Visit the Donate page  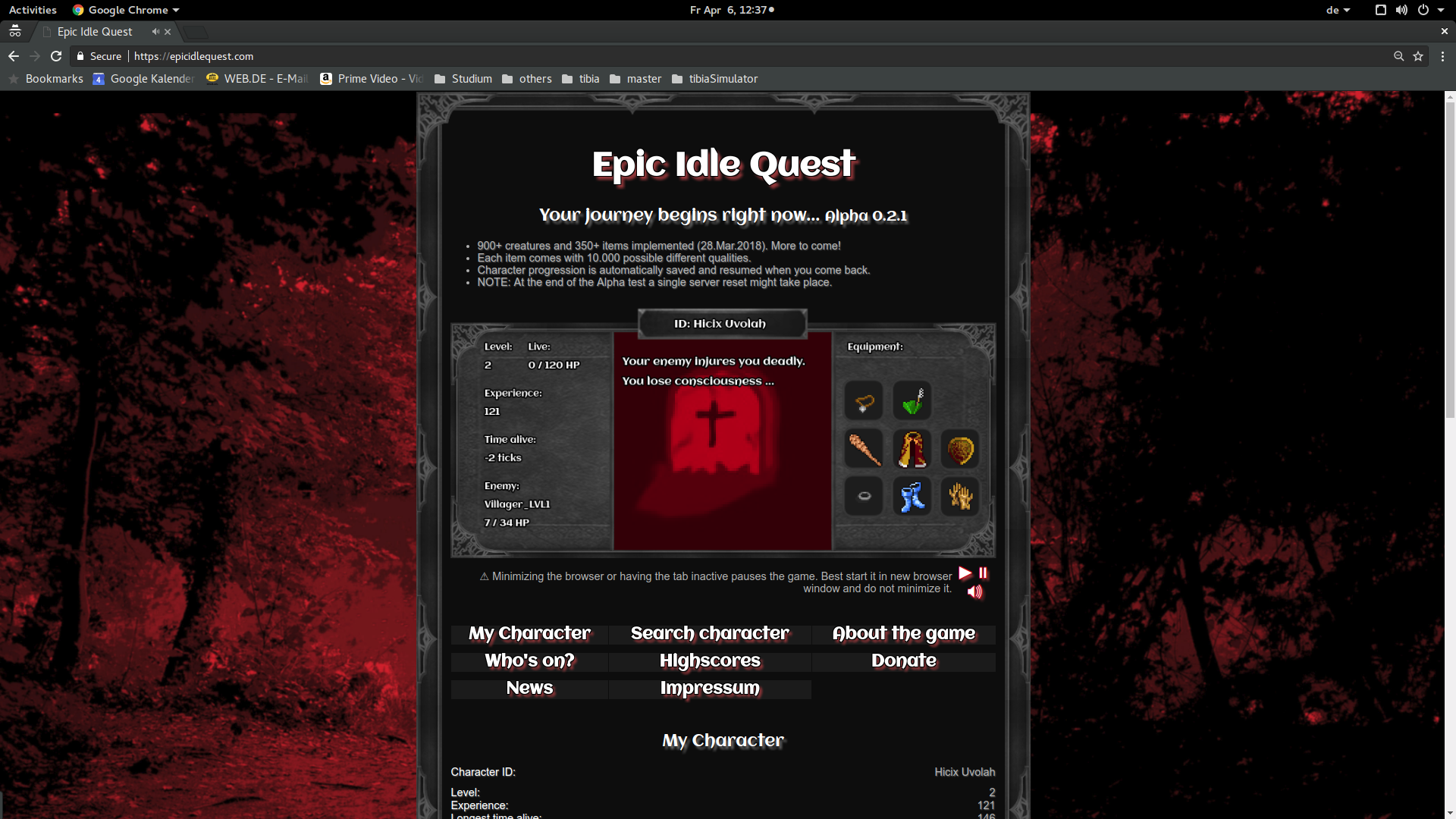(903, 661)
